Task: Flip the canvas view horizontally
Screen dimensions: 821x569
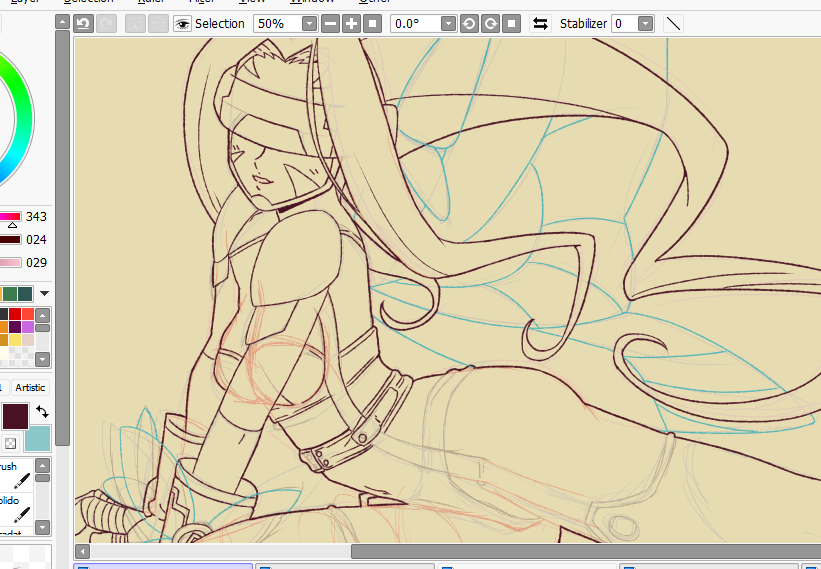Action: pos(540,23)
